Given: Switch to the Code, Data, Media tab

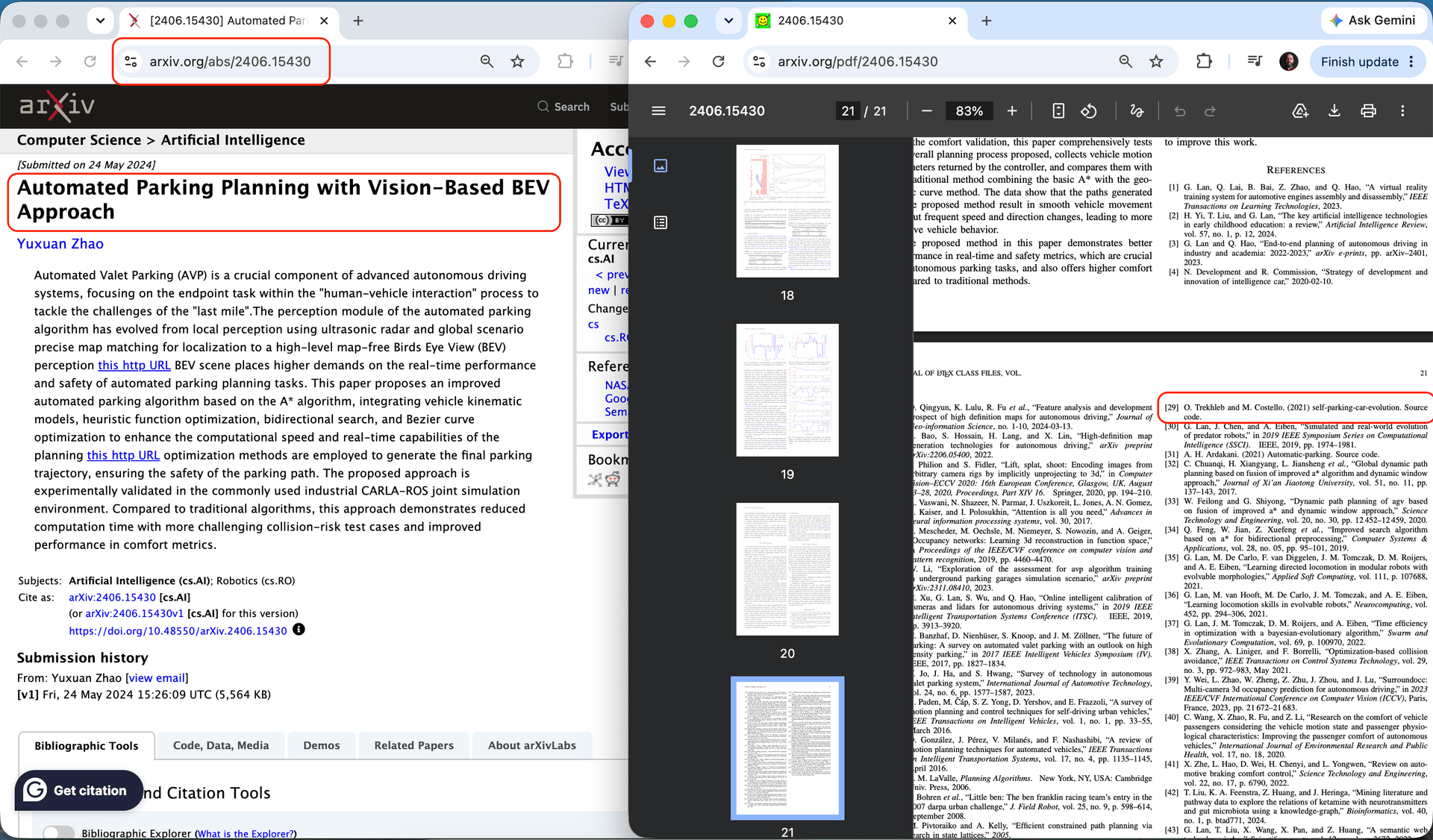Looking at the screenshot, I should click(x=221, y=745).
